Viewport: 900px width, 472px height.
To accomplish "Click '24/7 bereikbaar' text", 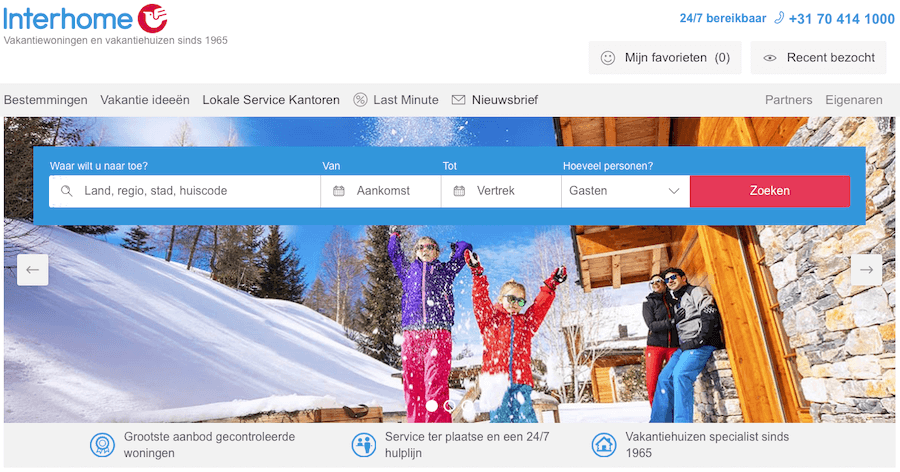I will (x=723, y=18).
